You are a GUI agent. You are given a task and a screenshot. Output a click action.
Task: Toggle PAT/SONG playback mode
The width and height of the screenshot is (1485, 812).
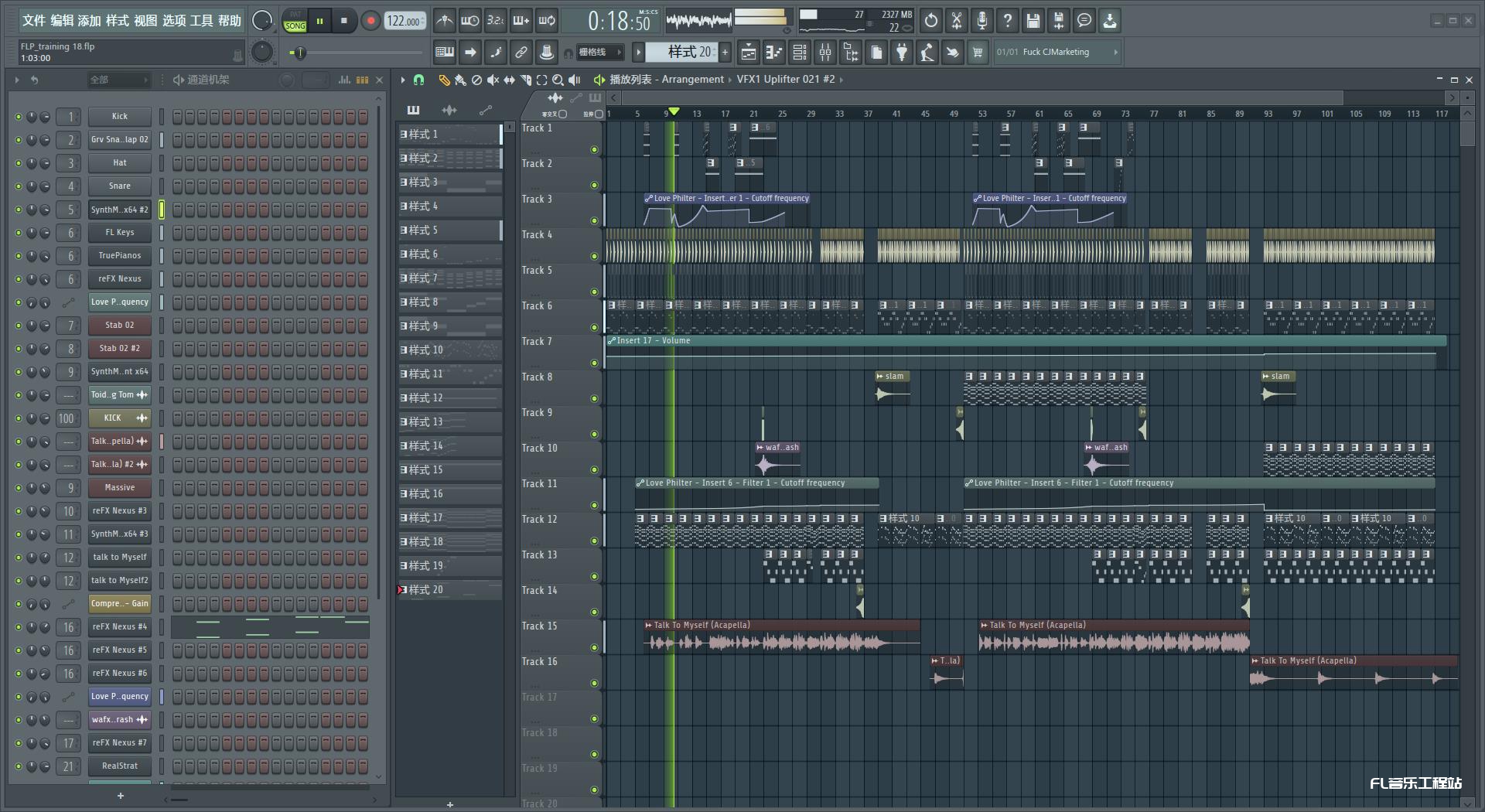(x=295, y=21)
